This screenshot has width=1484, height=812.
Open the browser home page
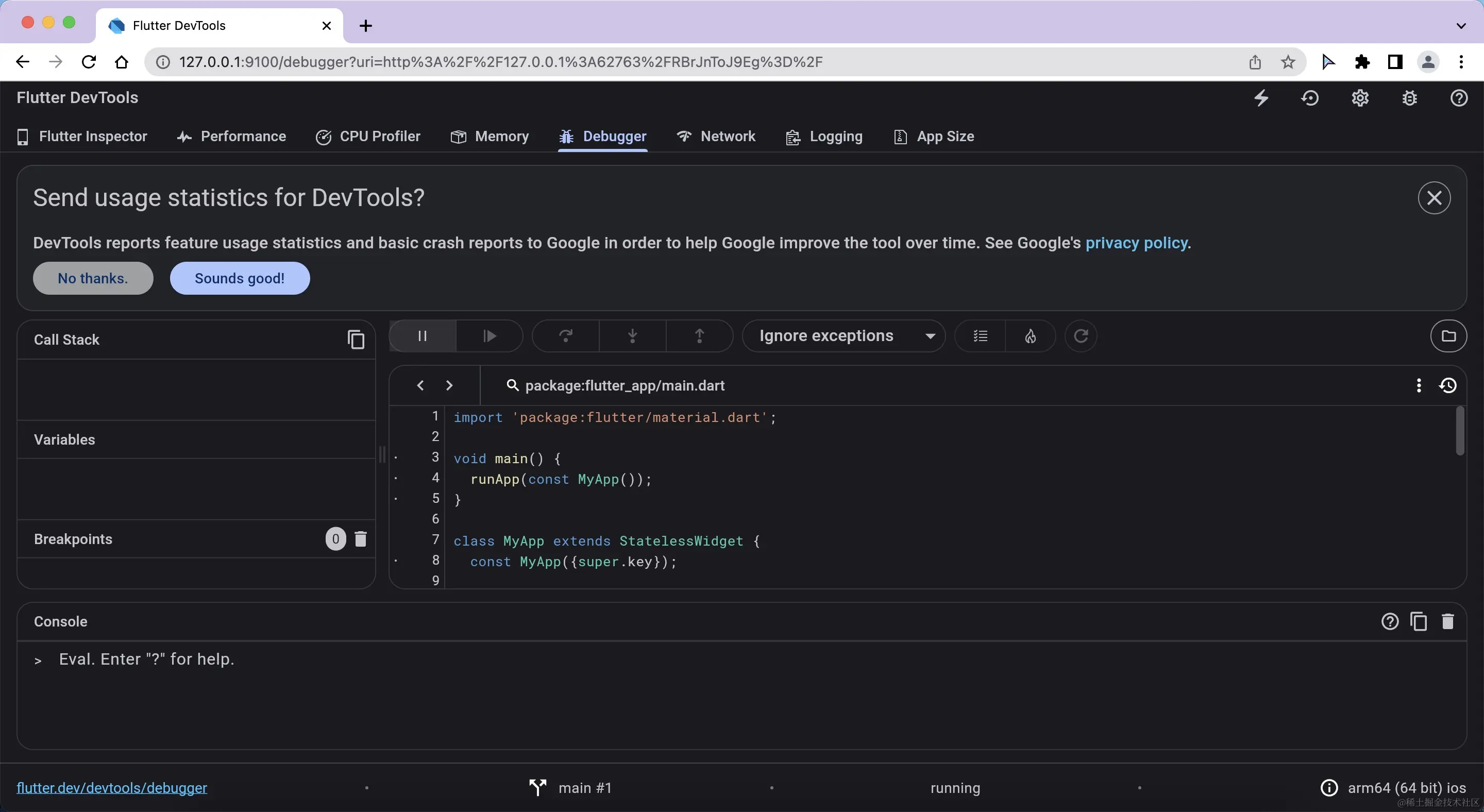(121, 62)
